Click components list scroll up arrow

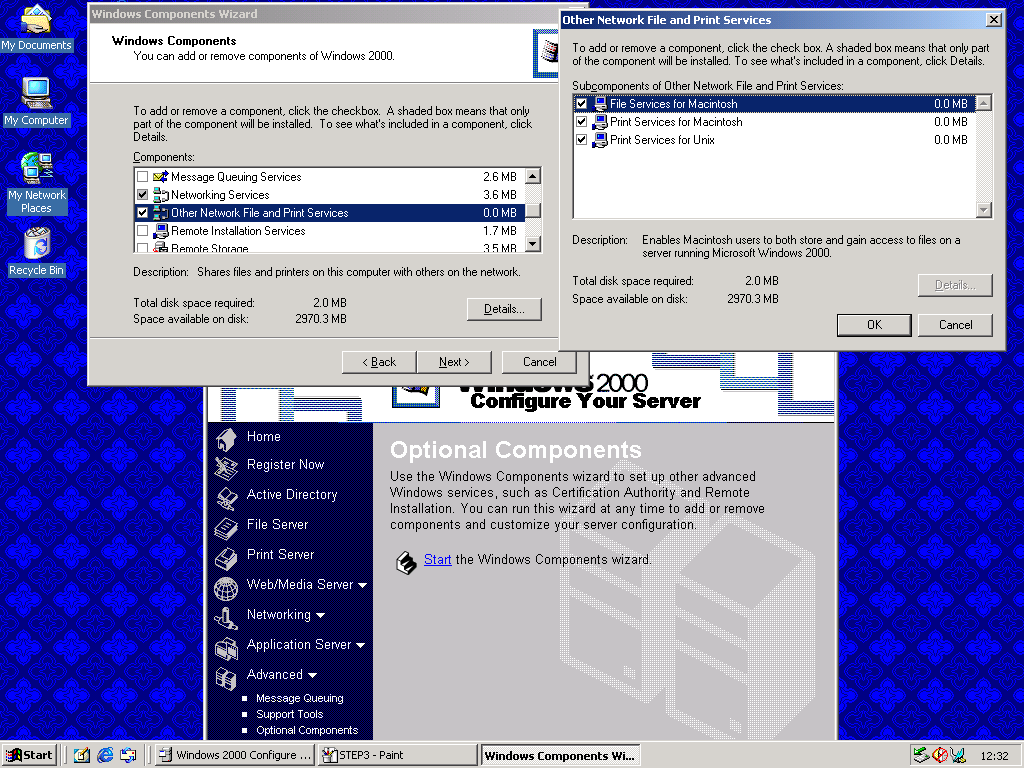pos(534,176)
